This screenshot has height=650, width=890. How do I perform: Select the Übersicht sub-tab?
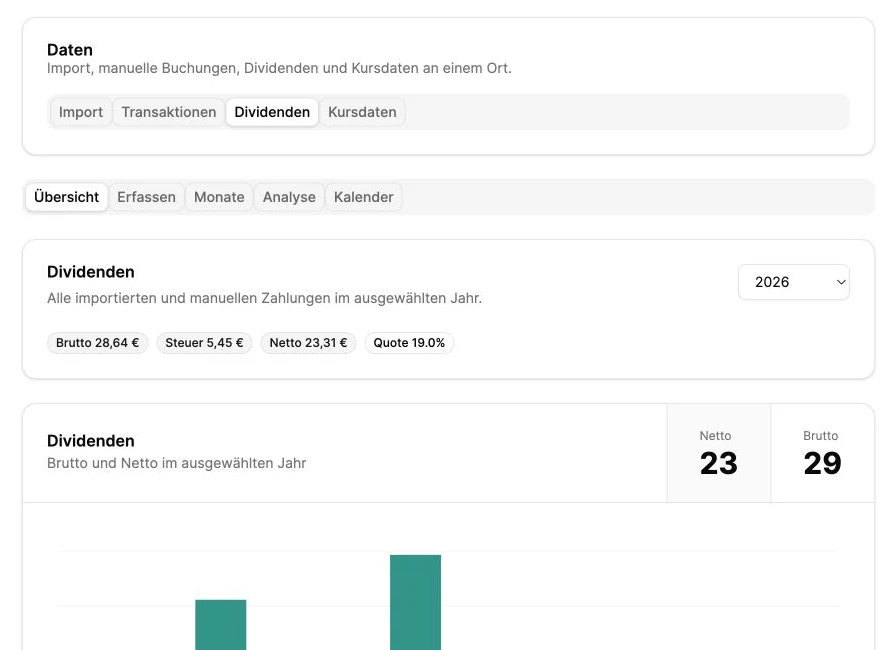[x=66, y=197]
